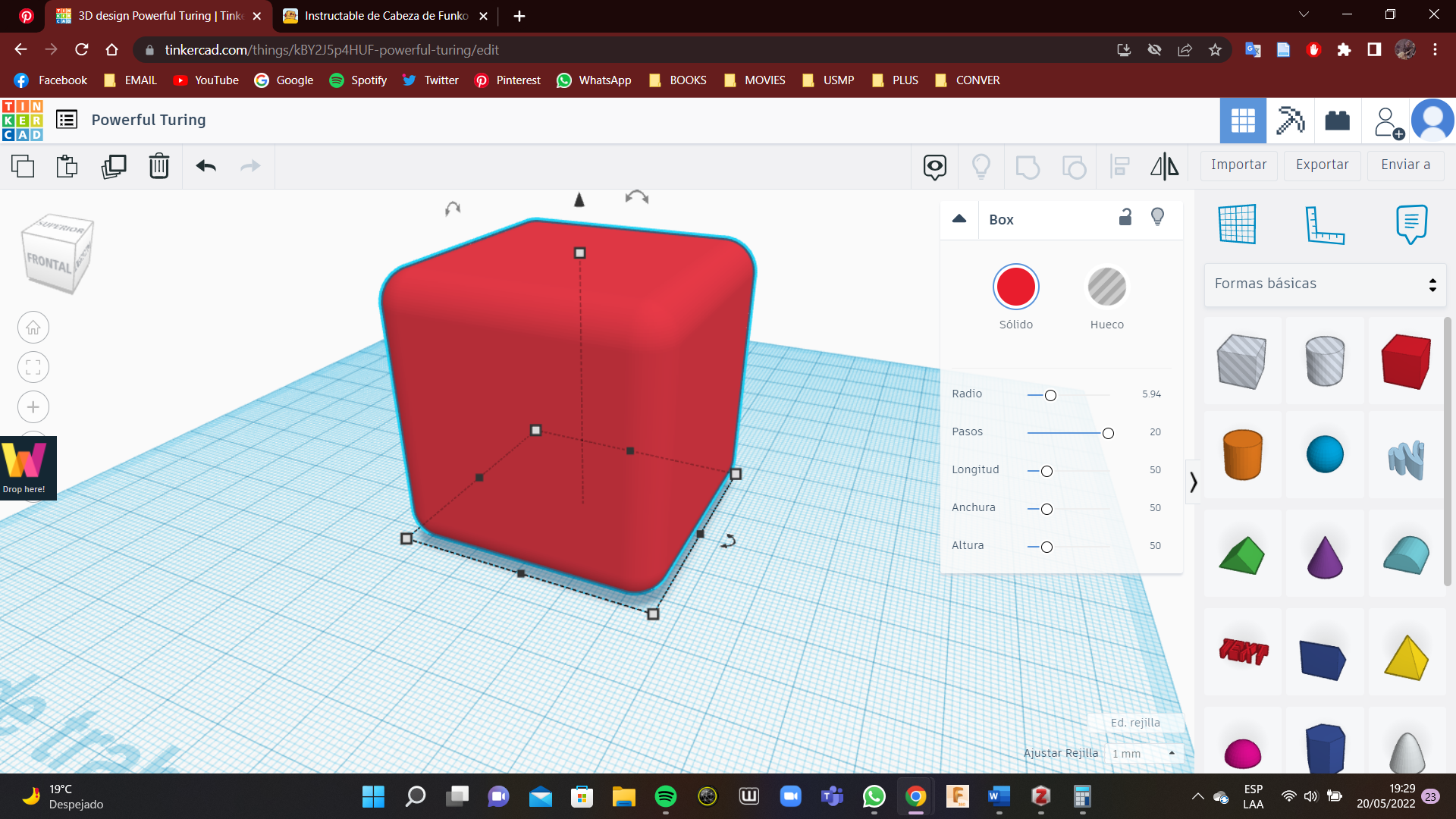
Task: Delete the selected shape with trash icon
Action: 158,166
